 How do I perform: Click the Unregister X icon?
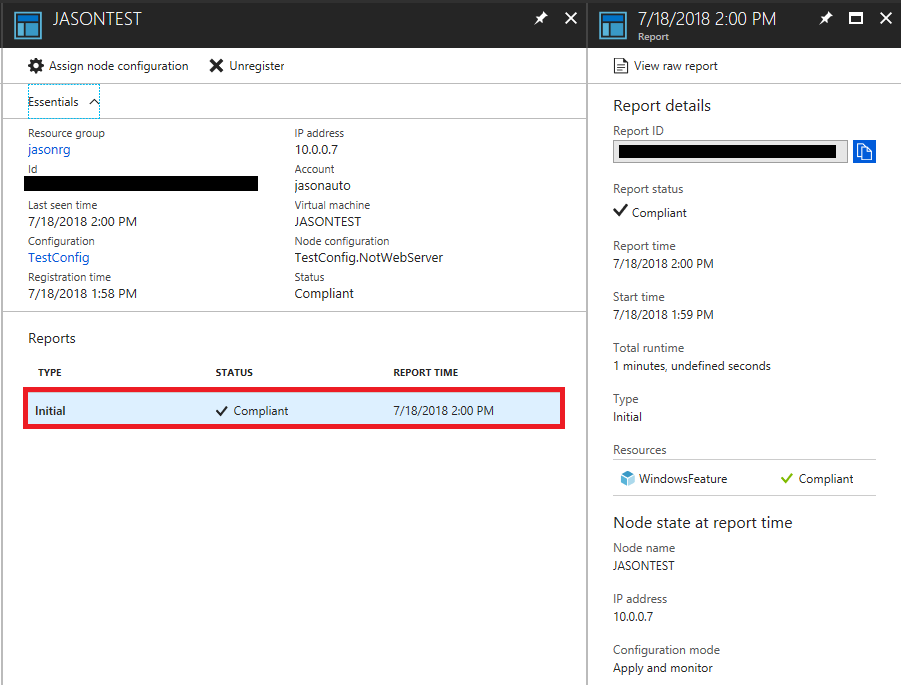point(216,66)
